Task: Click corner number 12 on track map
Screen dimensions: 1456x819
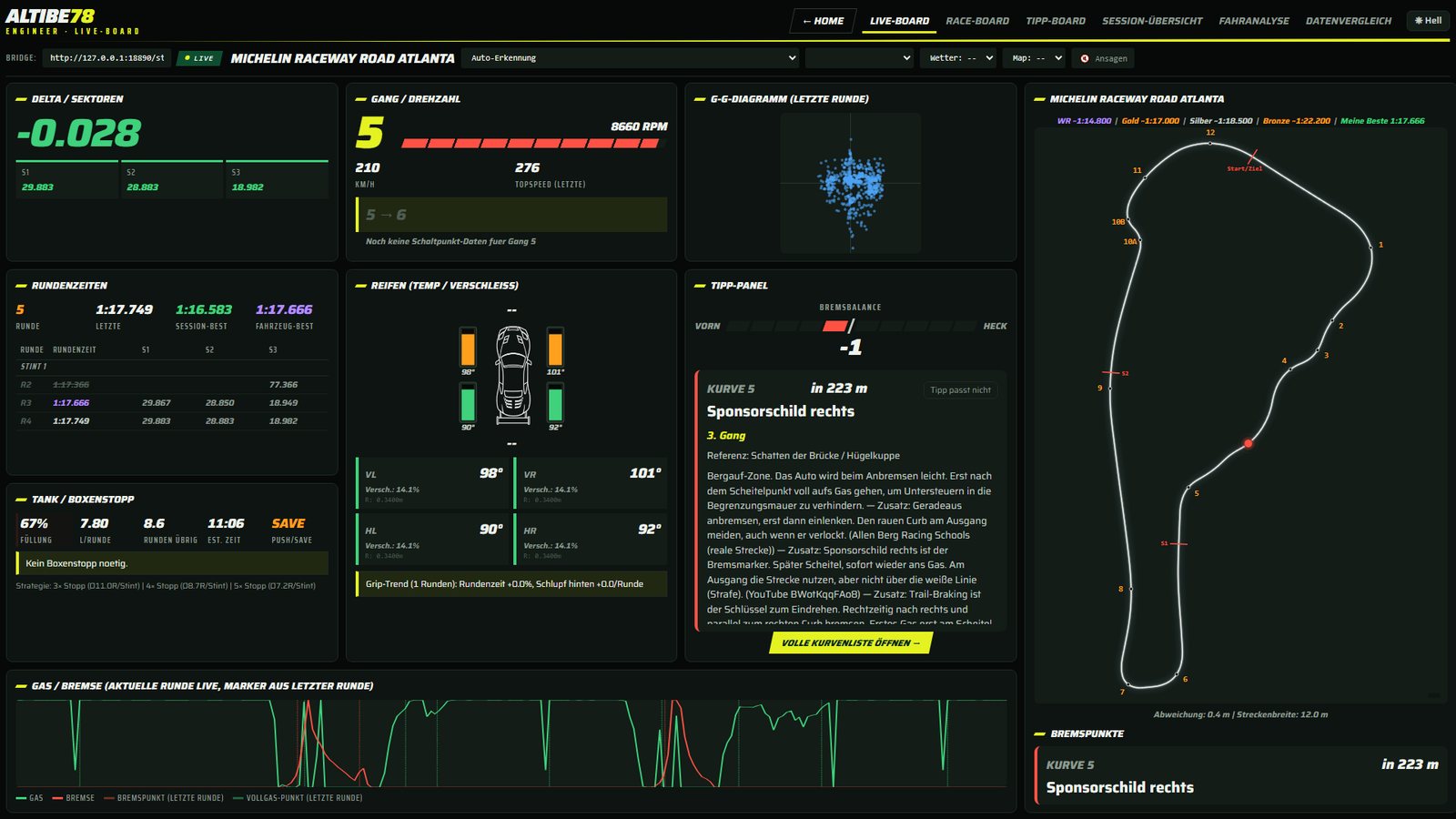Action: pos(1210,133)
